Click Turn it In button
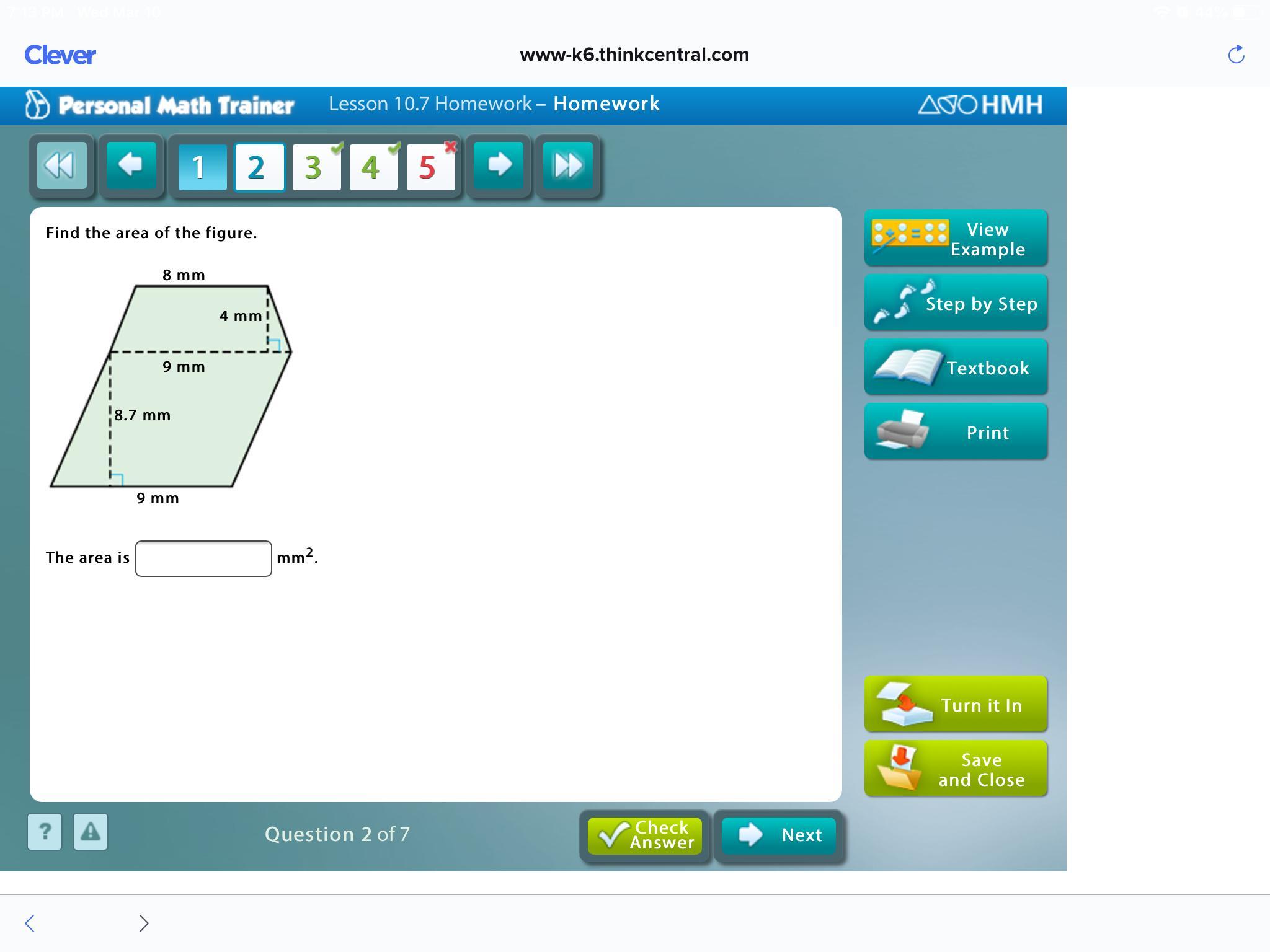This screenshot has width=1270, height=952. [956, 705]
